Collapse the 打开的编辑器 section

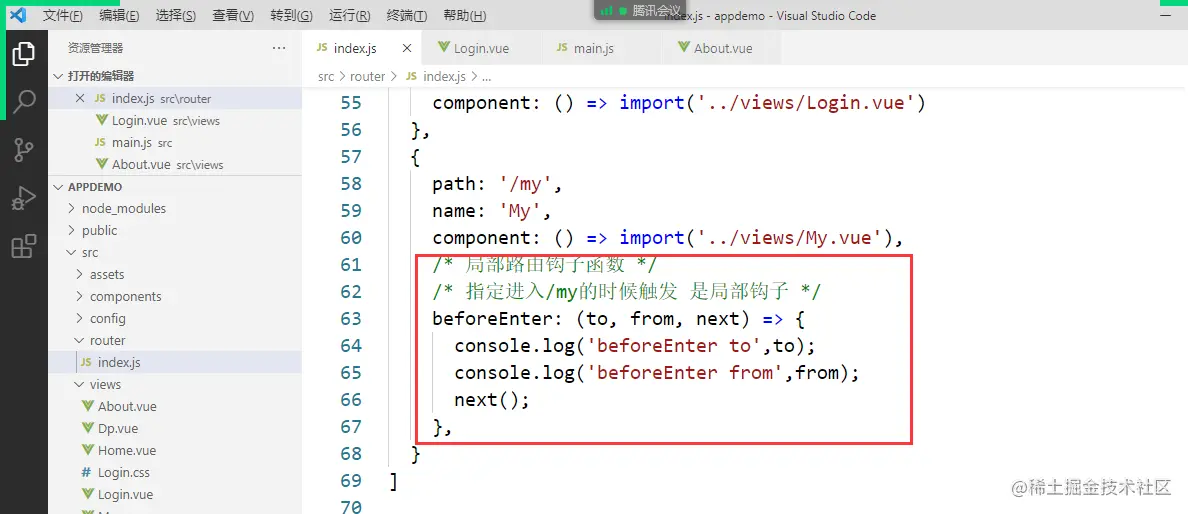click(x=175, y=76)
